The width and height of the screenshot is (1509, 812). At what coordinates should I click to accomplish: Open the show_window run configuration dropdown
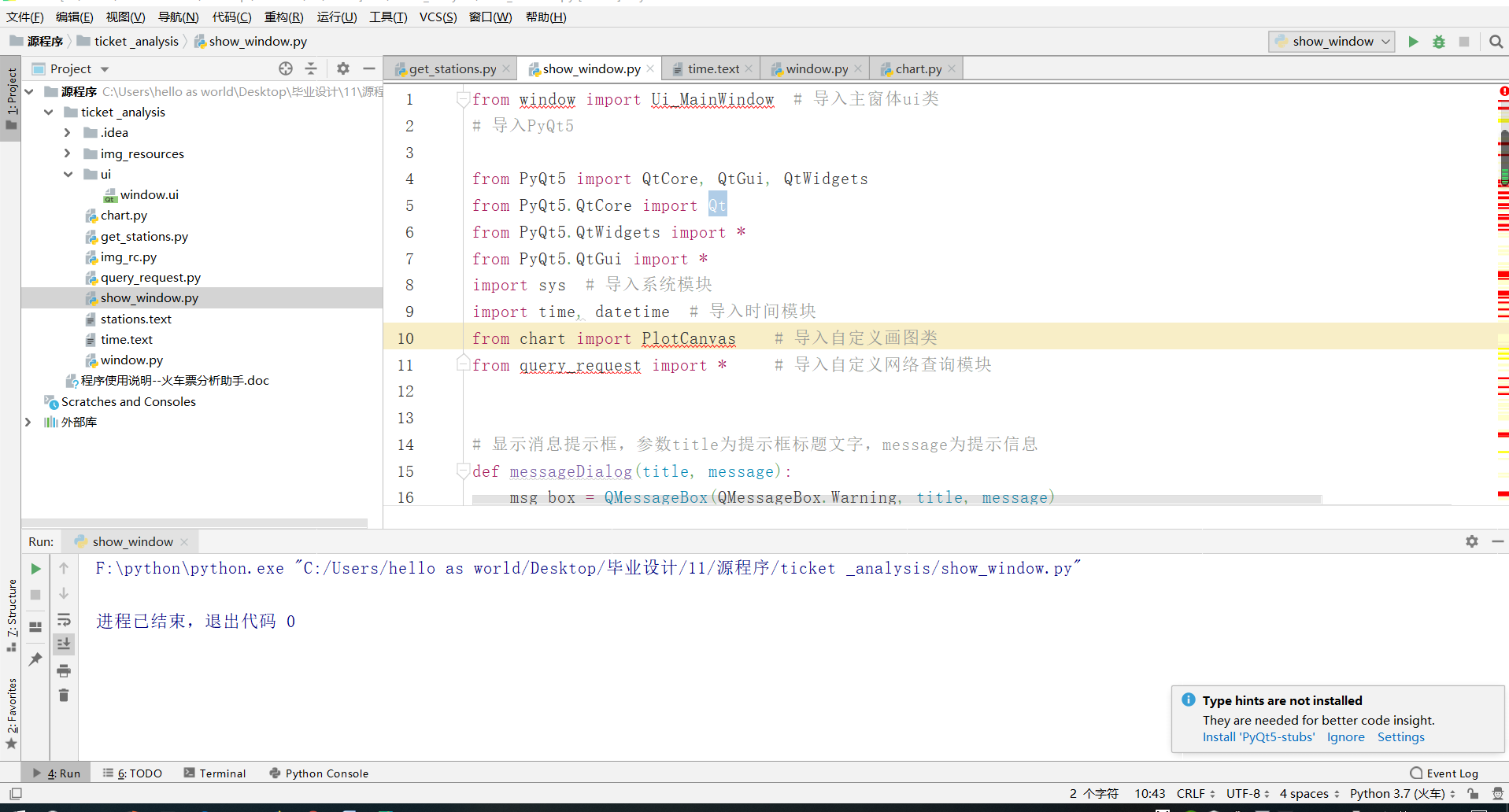pos(1332,42)
